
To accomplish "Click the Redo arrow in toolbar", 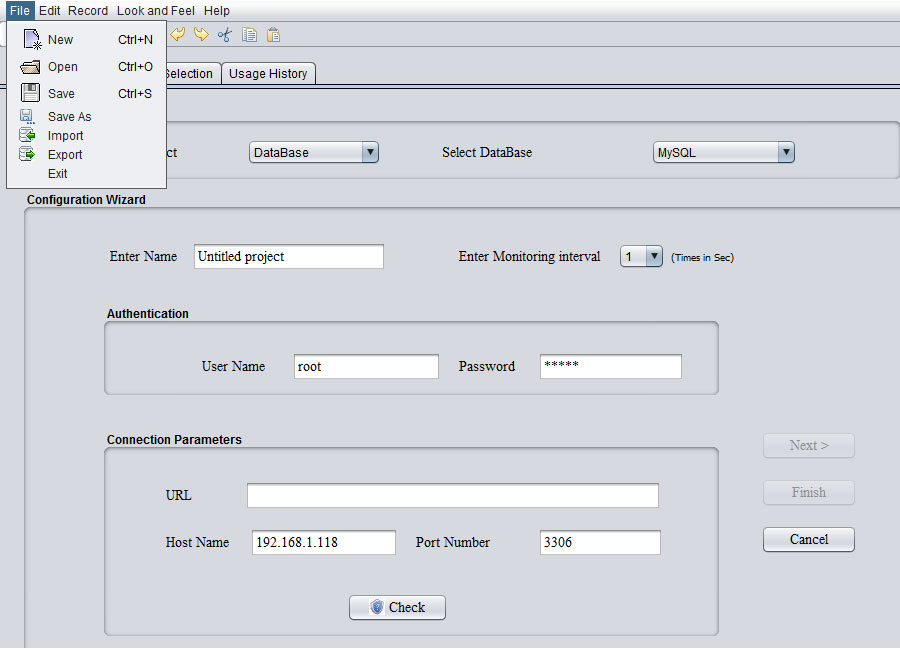I will [201, 35].
